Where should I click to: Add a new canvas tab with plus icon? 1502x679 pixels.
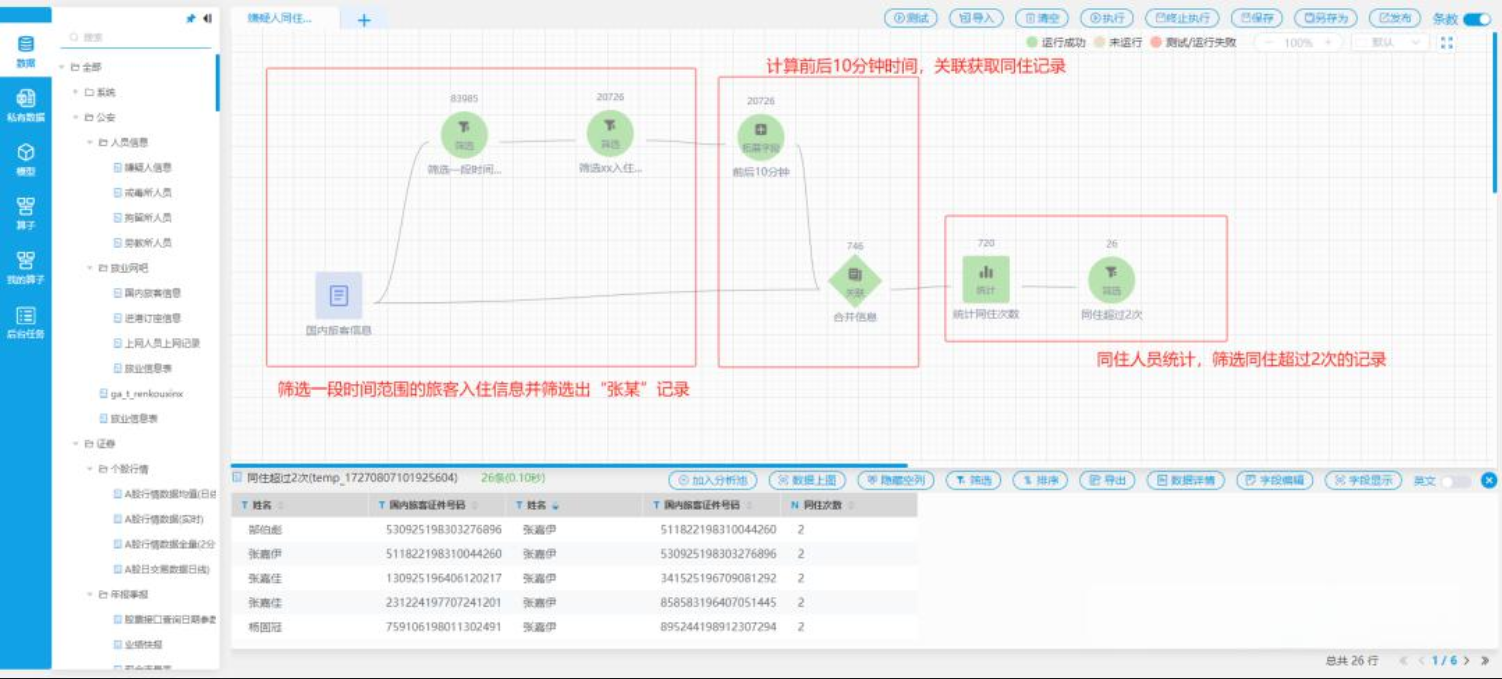pos(364,19)
